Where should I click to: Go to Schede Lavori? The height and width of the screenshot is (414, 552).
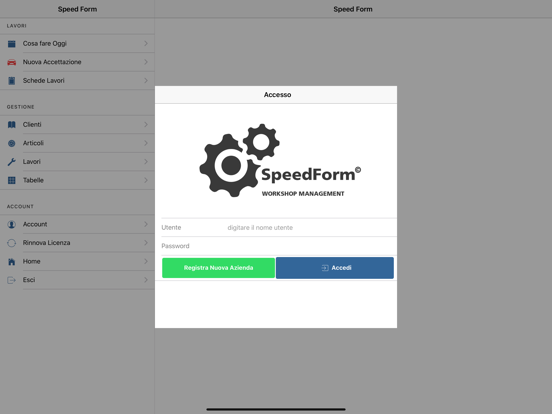77,81
